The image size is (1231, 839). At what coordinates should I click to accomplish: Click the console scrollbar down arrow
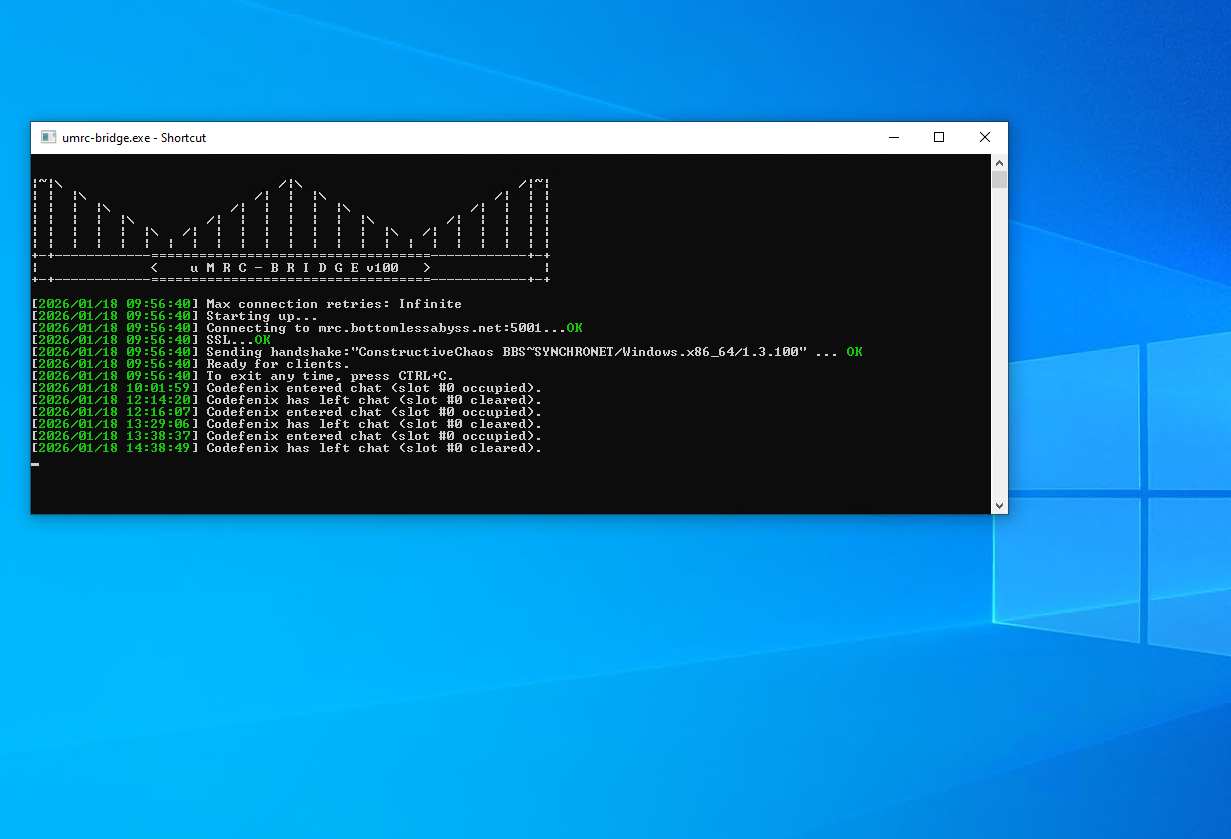tap(999, 506)
